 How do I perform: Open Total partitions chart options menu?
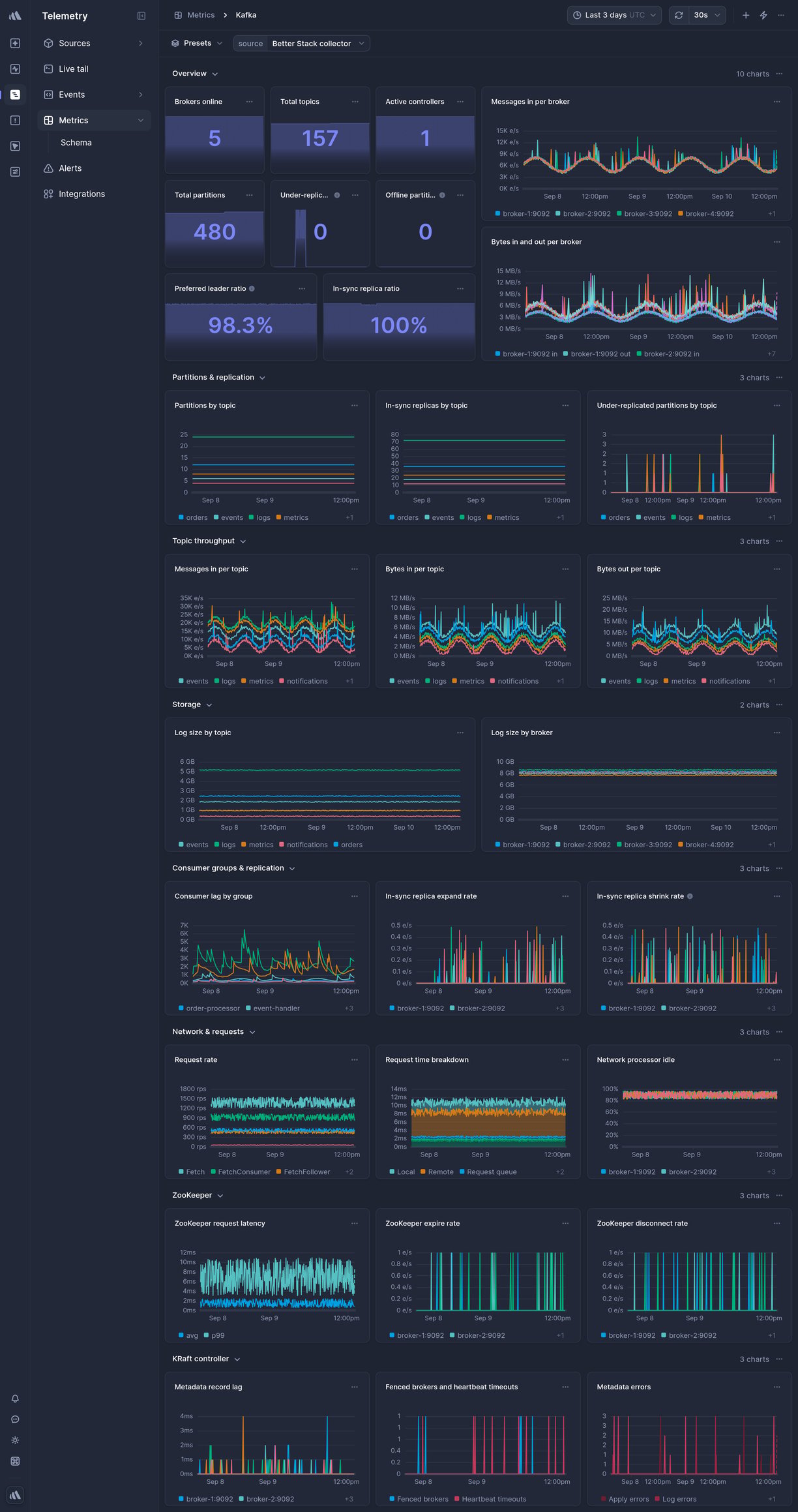pyautogui.click(x=250, y=195)
